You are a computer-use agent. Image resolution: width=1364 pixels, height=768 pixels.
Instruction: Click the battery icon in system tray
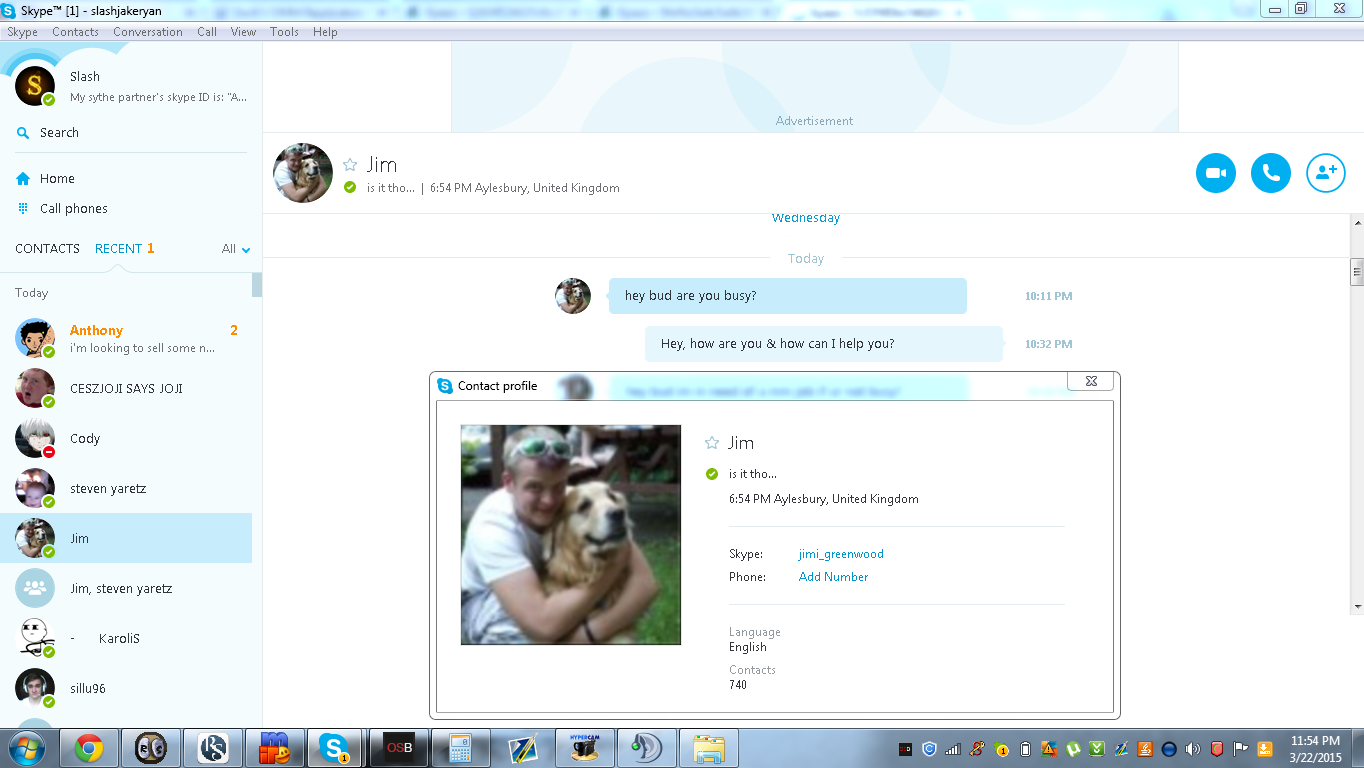[x=1025, y=748]
